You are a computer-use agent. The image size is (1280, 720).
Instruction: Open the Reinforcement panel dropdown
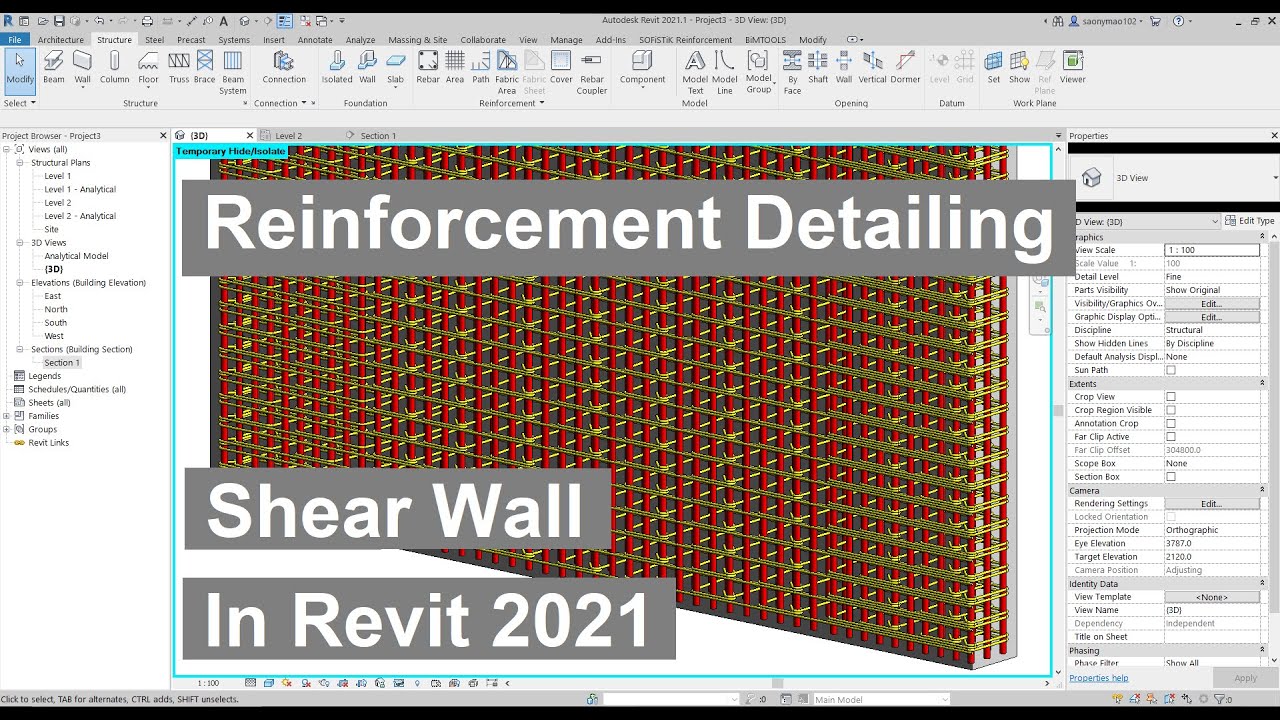pyautogui.click(x=511, y=103)
